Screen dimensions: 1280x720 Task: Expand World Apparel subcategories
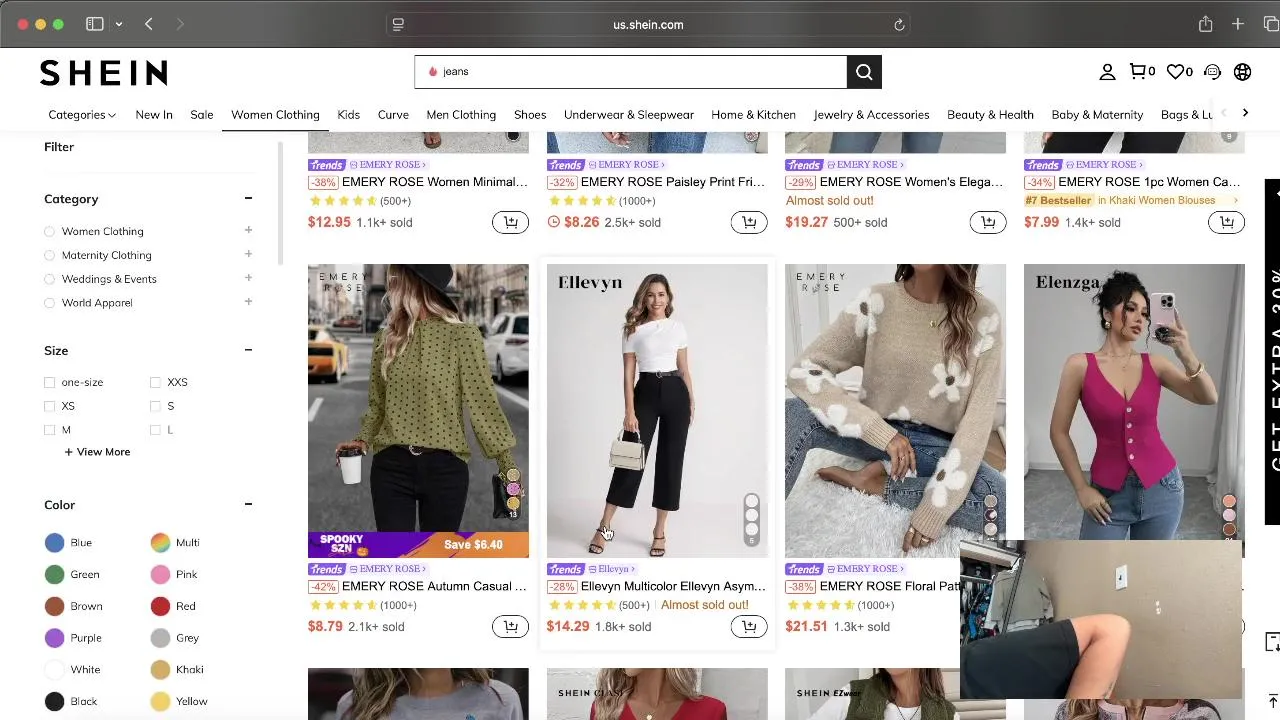(248, 302)
